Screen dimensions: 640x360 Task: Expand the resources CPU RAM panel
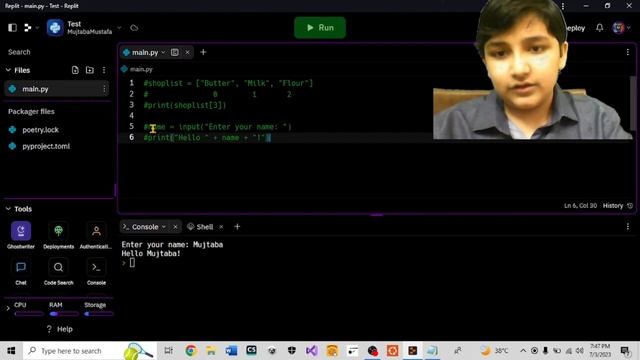[8, 309]
